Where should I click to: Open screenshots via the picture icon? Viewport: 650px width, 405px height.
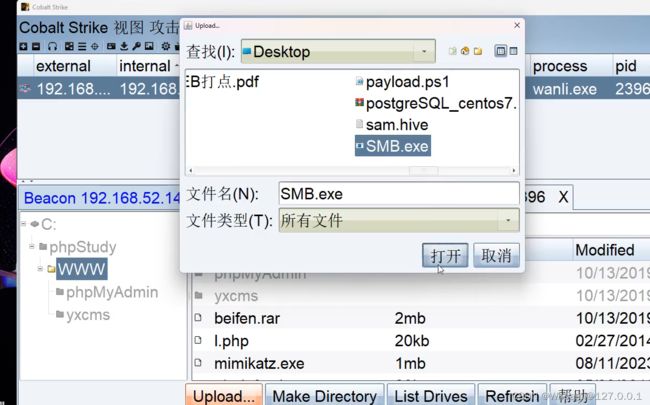(149, 46)
